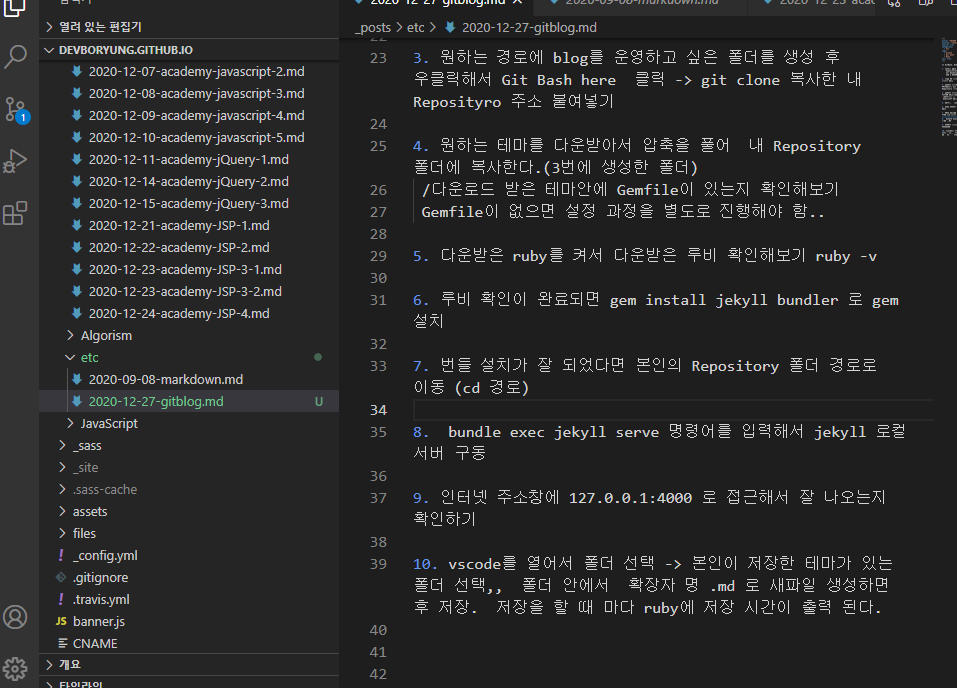Collapse the etc folder
Viewport: 957px width, 688px height.
189,357
